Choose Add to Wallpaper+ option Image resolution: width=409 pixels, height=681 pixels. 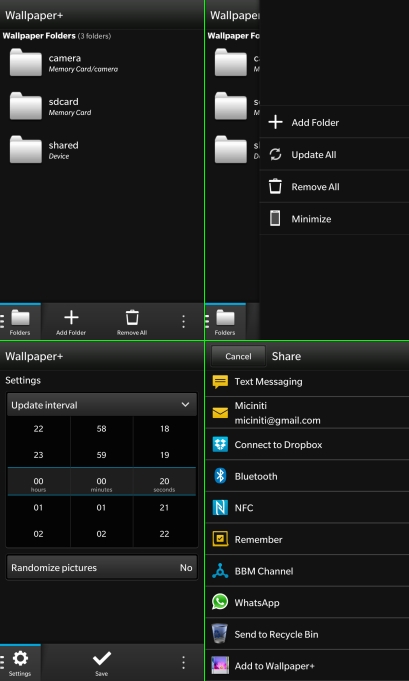307,666
